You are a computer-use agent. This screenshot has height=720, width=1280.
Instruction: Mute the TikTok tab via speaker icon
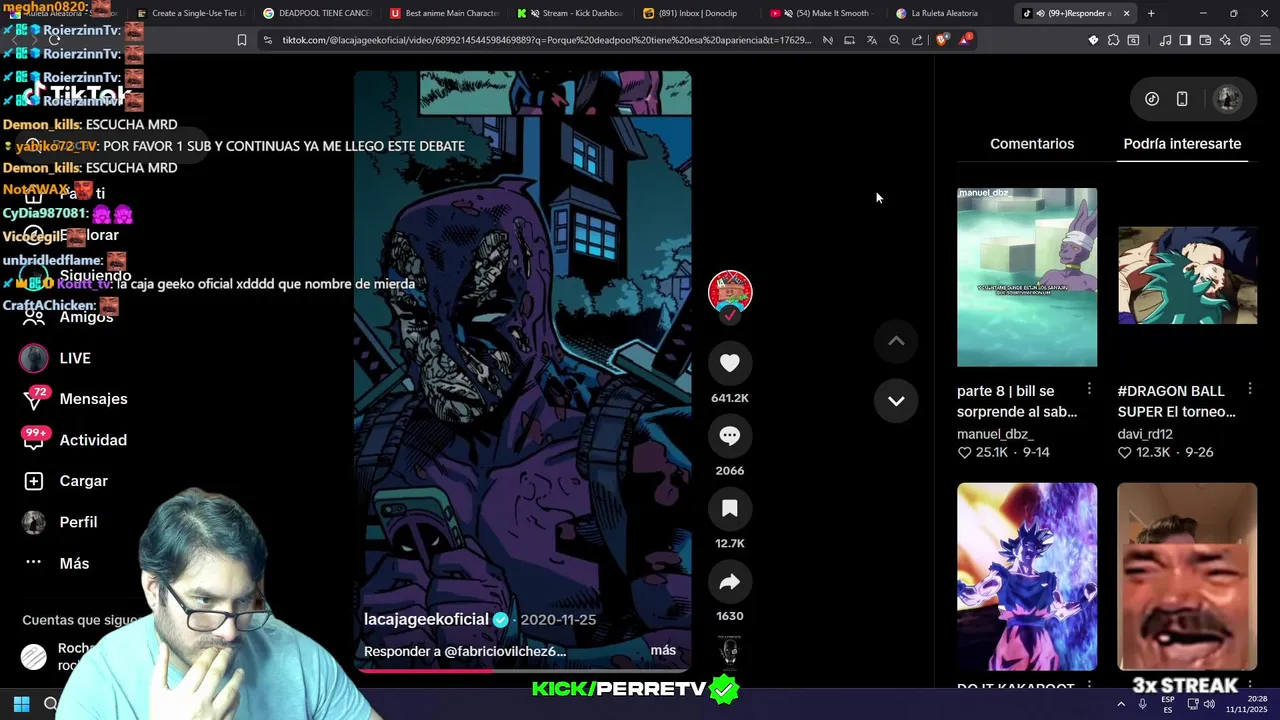click(1041, 13)
